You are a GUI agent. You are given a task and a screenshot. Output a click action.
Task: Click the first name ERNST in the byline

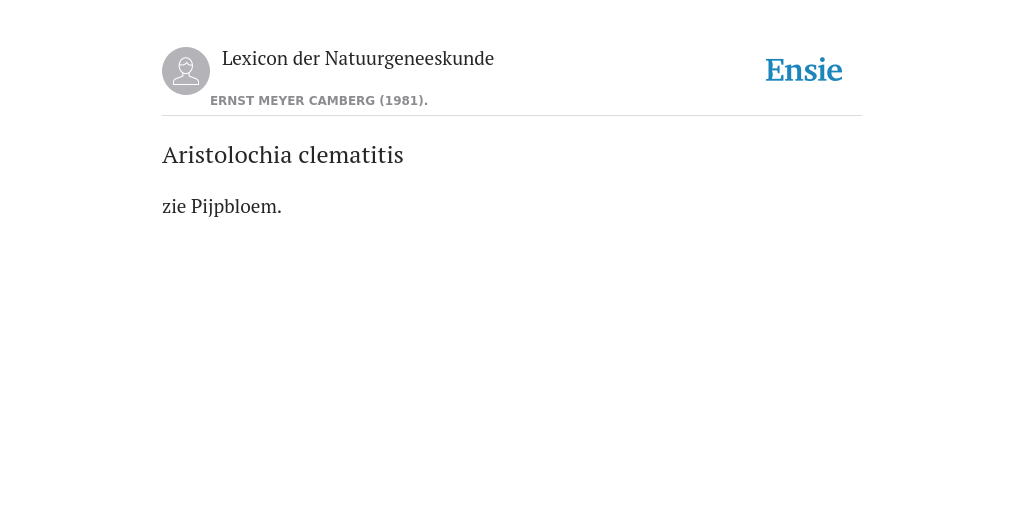coord(232,101)
